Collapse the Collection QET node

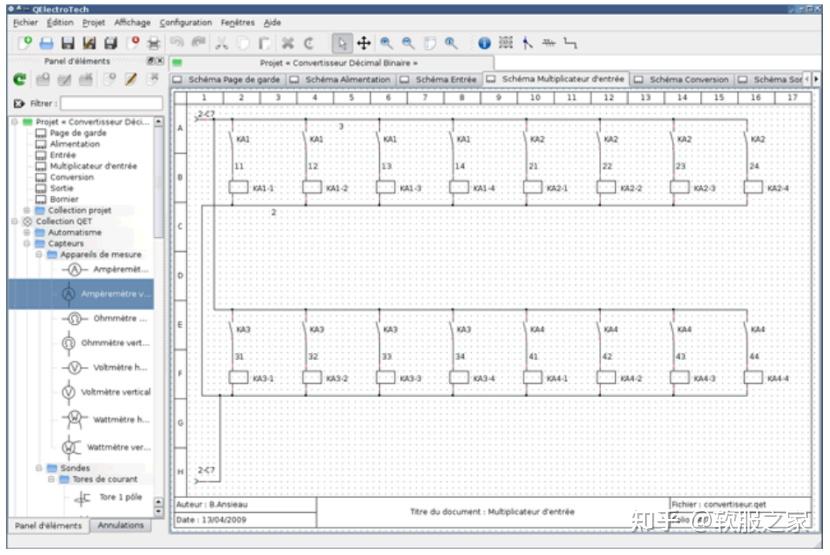pyautogui.click(x=14, y=221)
